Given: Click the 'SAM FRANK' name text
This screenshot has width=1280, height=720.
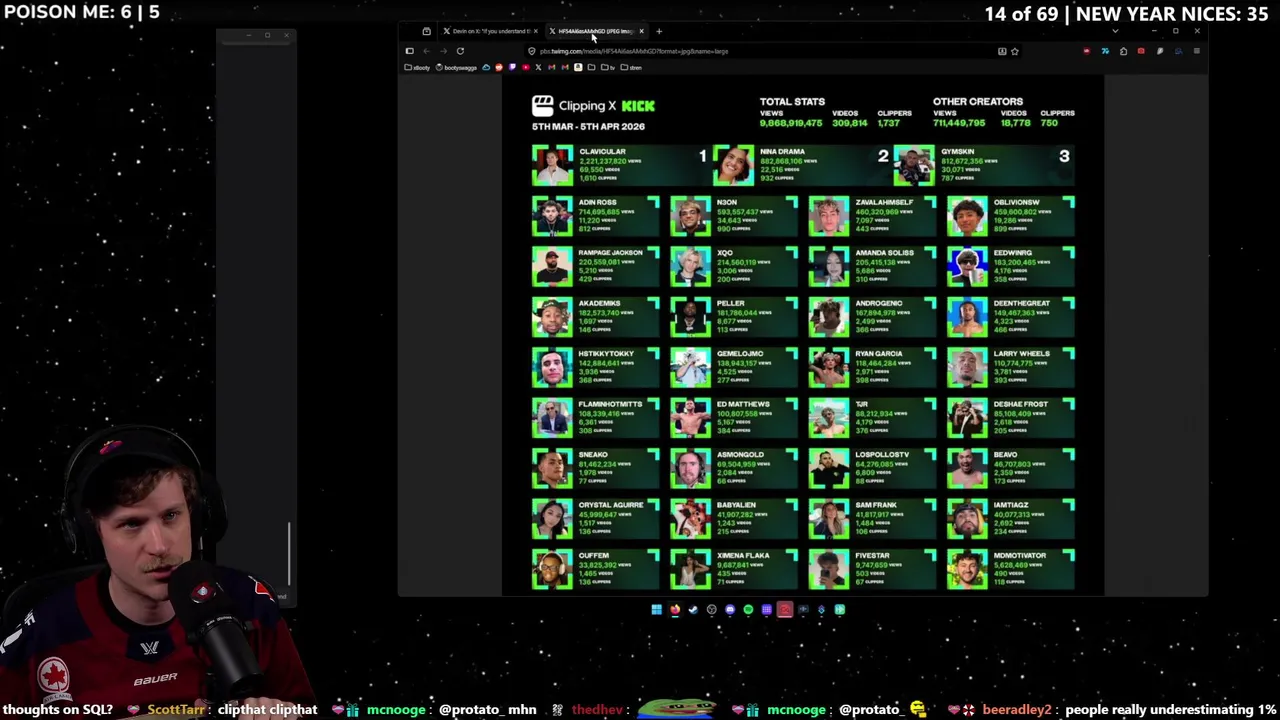Looking at the screenshot, I should pyautogui.click(x=875, y=505).
